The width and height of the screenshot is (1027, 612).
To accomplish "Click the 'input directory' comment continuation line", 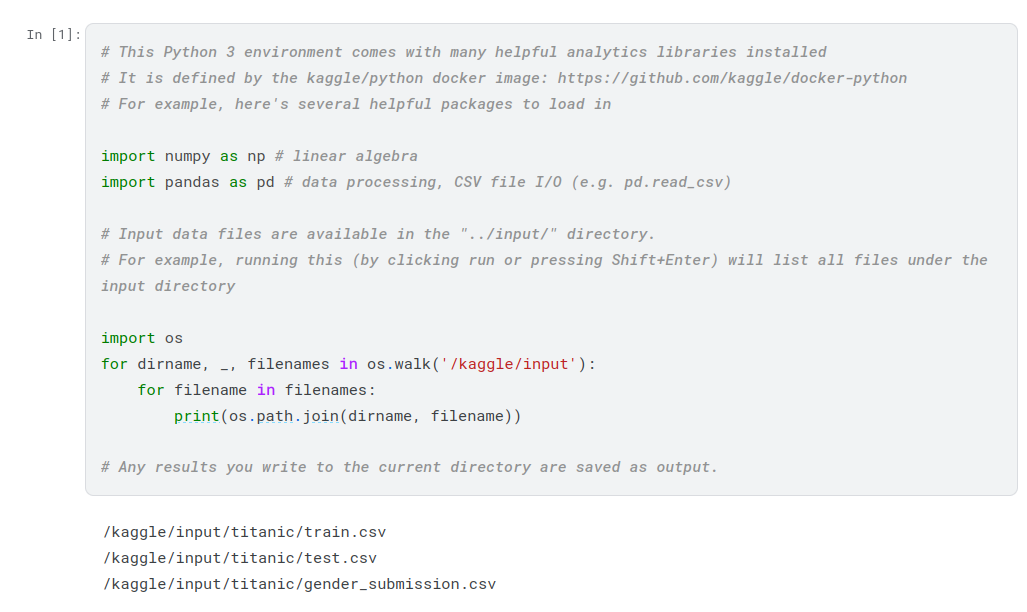I will coord(168,286).
